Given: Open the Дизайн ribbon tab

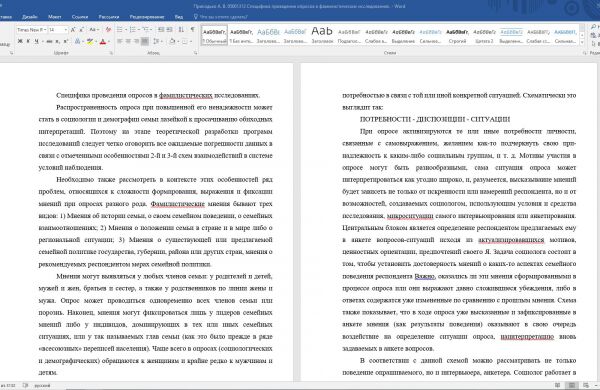Looking at the screenshot, I should 30,17.
